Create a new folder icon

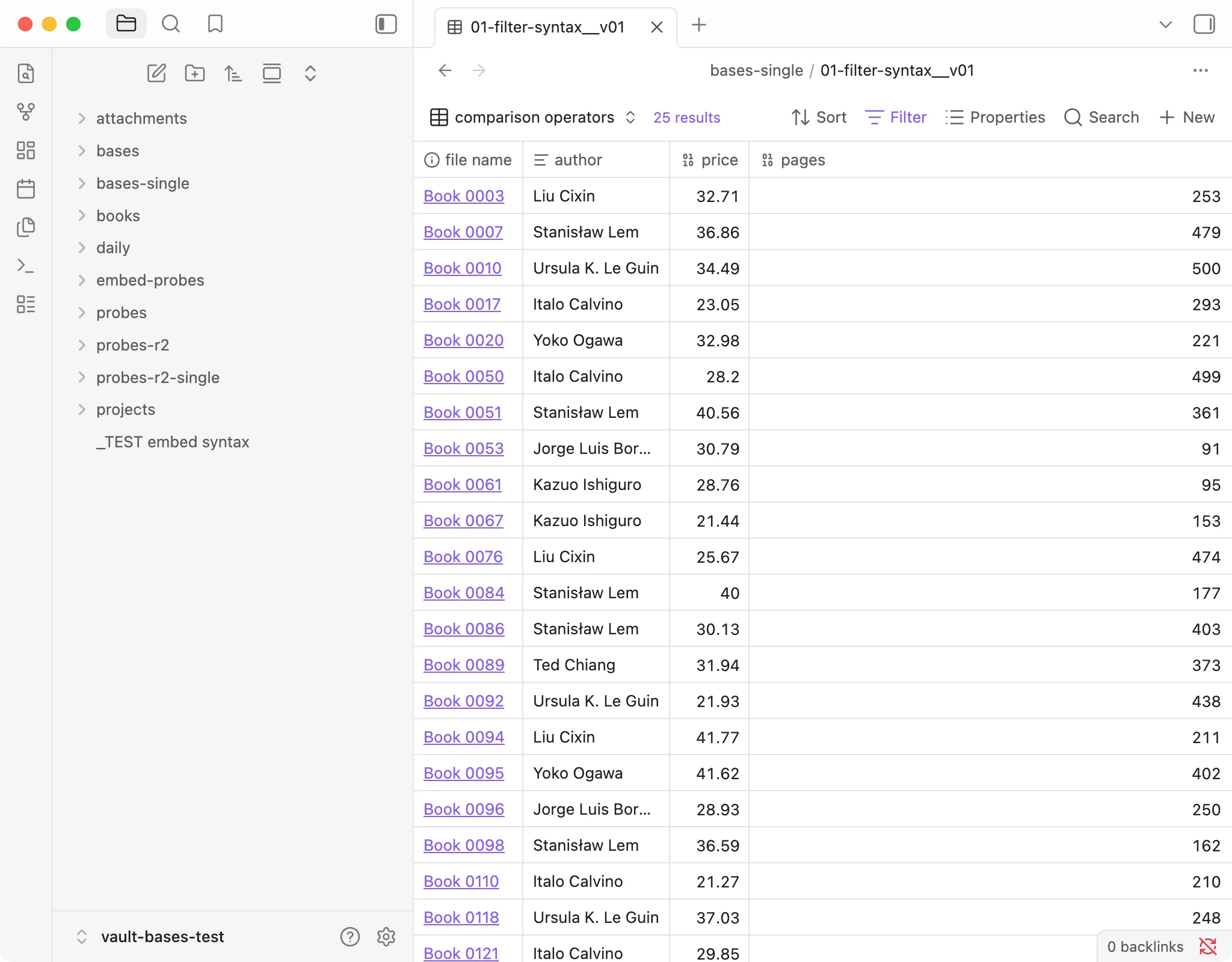[195, 73]
